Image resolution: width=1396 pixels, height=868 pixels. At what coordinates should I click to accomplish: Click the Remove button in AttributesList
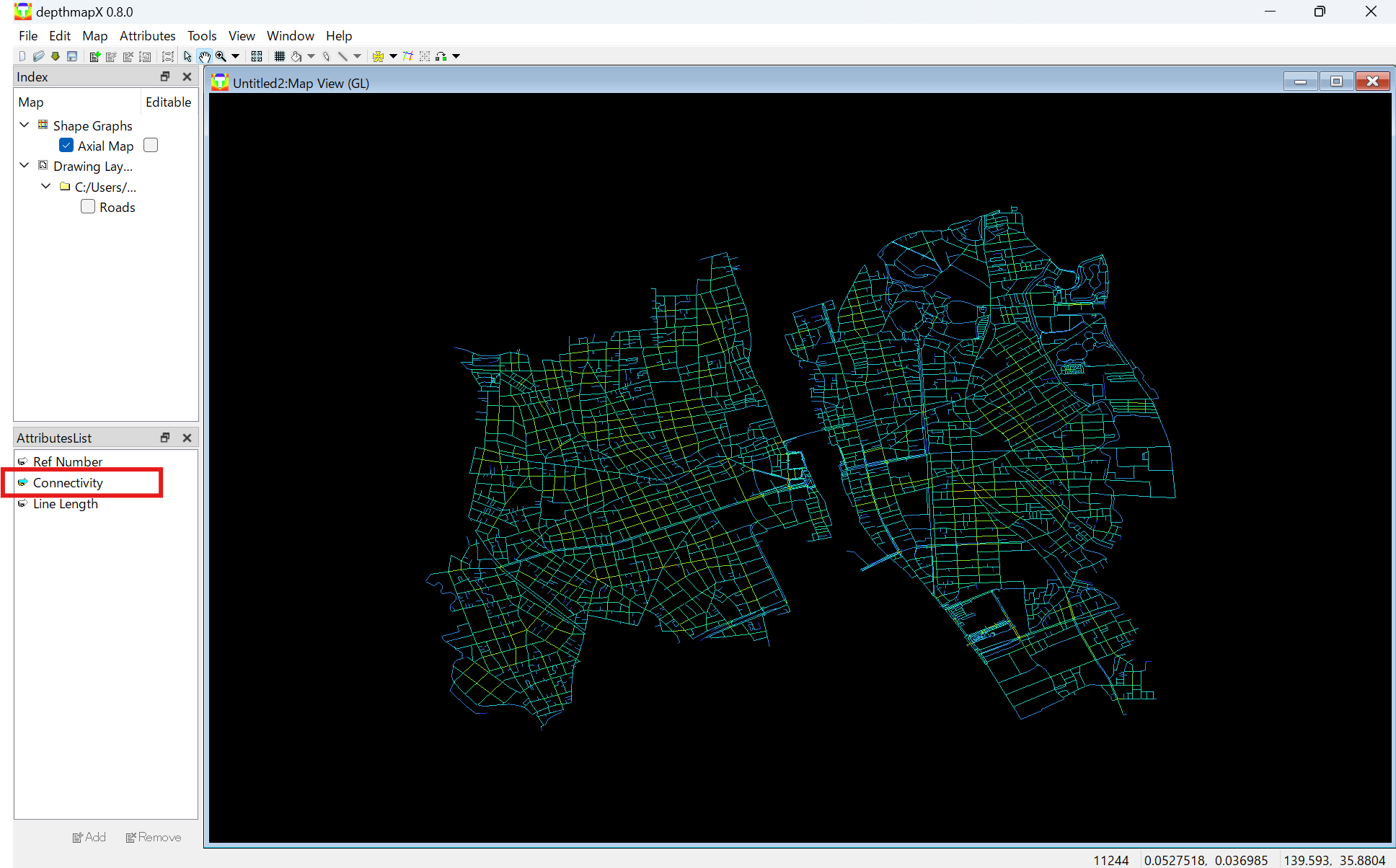[x=153, y=837]
